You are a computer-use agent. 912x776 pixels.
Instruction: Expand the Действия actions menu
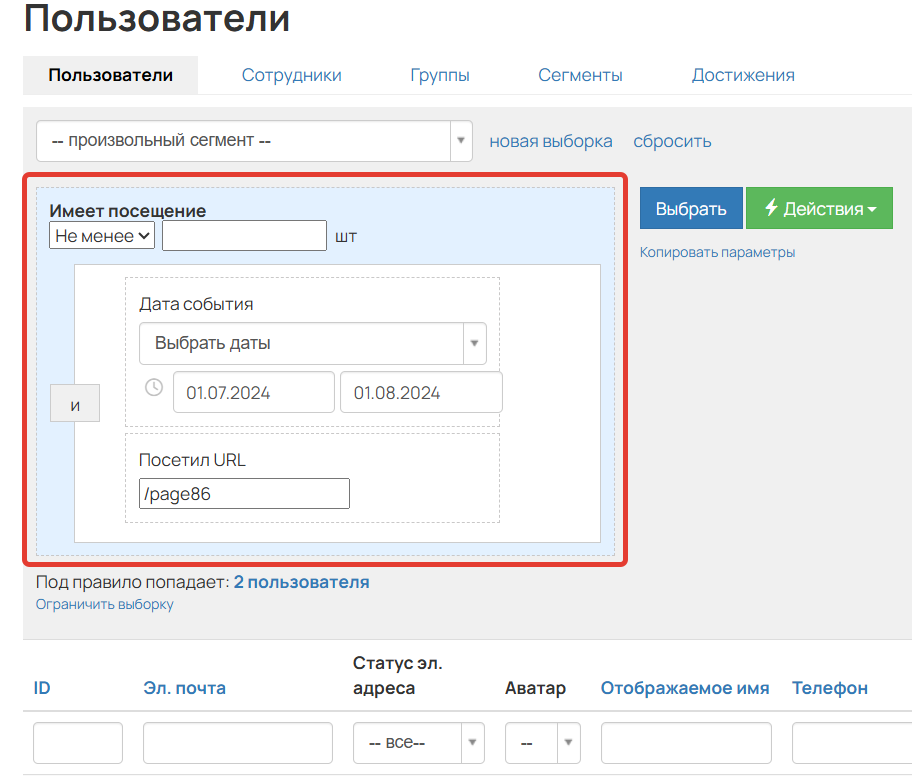click(x=820, y=208)
